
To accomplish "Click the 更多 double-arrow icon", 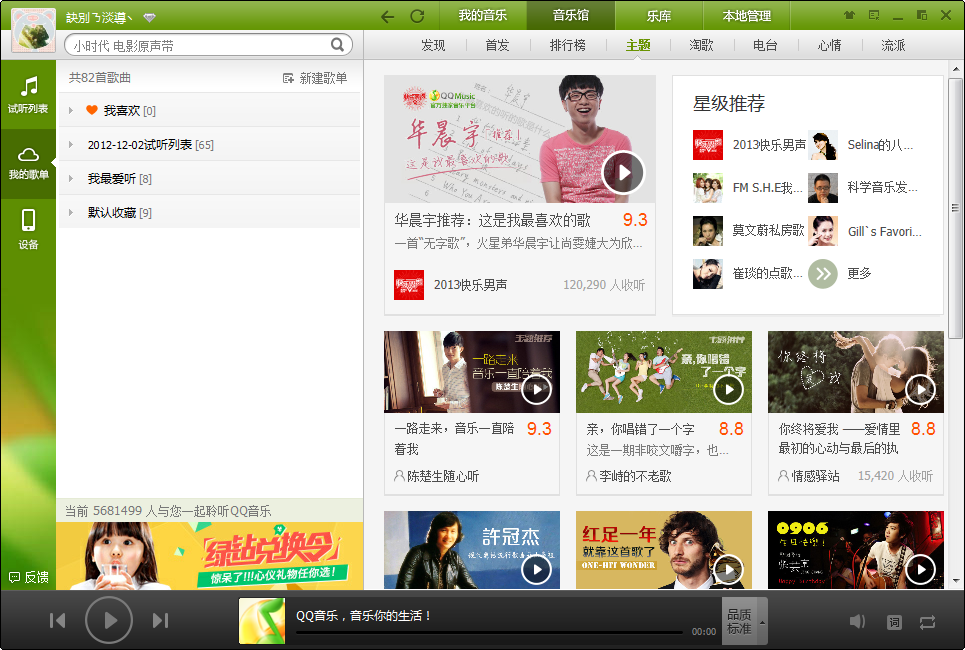I will (x=823, y=273).
